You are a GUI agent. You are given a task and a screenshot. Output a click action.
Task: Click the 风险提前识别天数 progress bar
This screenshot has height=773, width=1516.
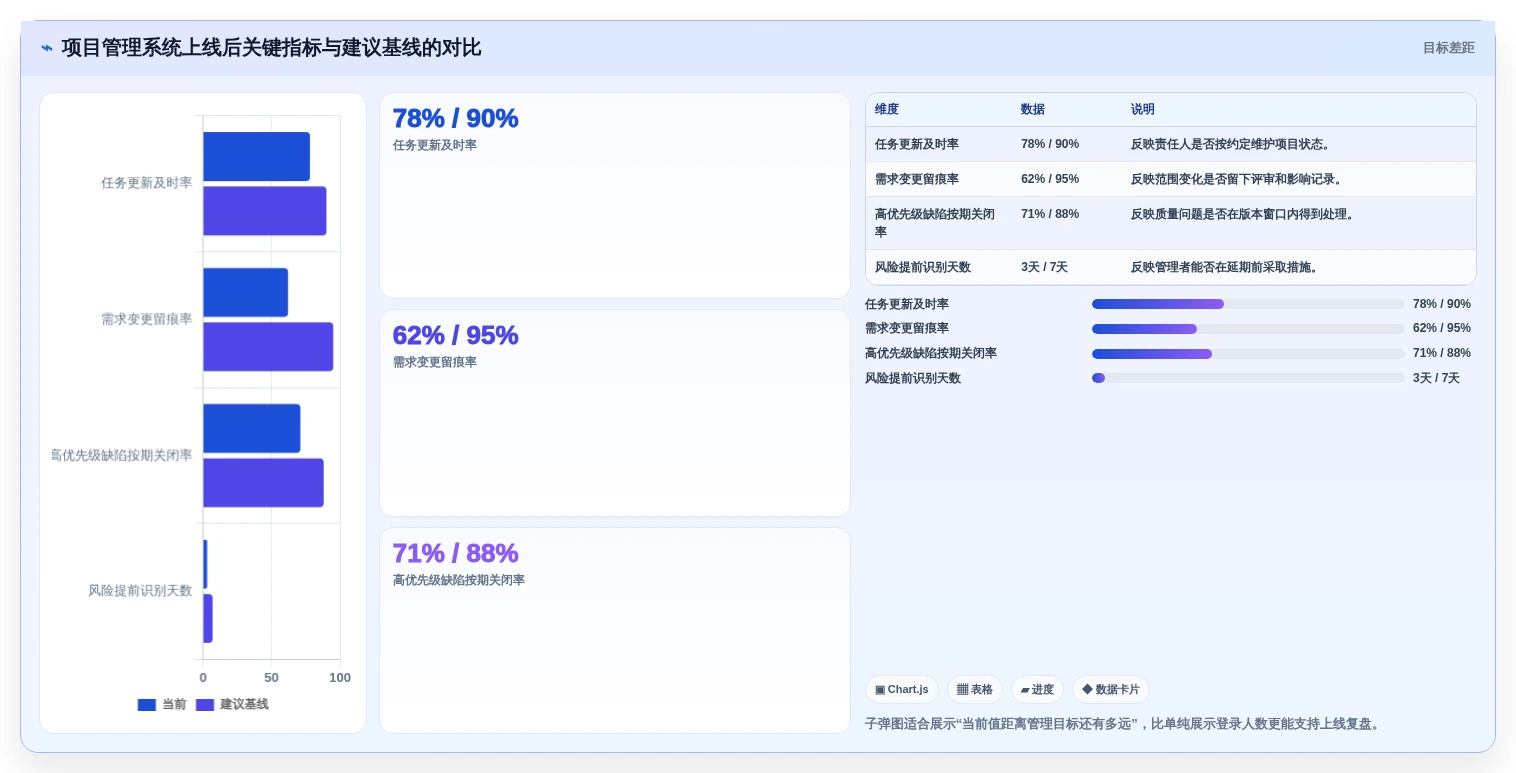point(1248,378)
